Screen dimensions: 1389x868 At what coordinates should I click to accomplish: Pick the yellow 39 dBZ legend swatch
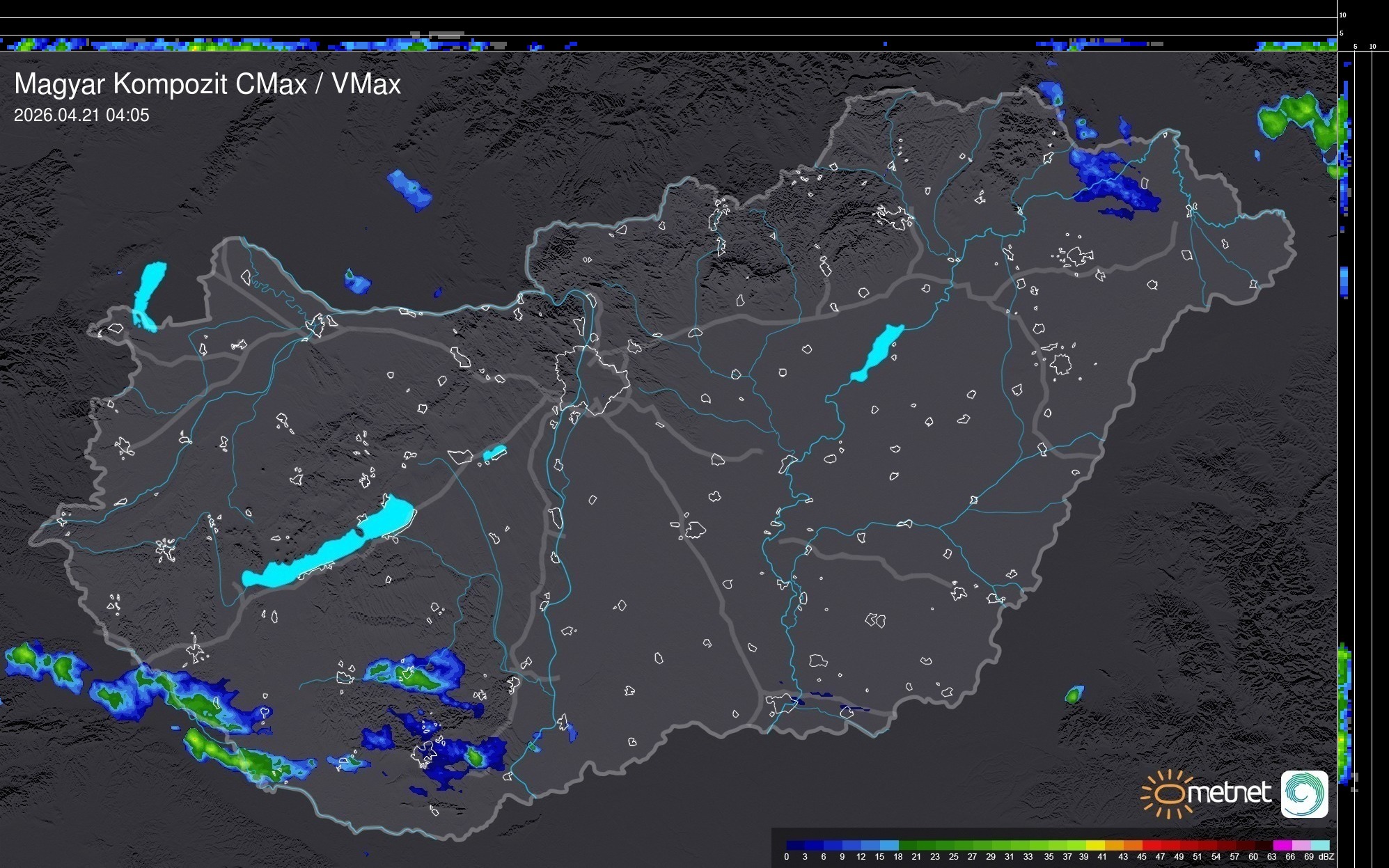(x=1095, y=845)
